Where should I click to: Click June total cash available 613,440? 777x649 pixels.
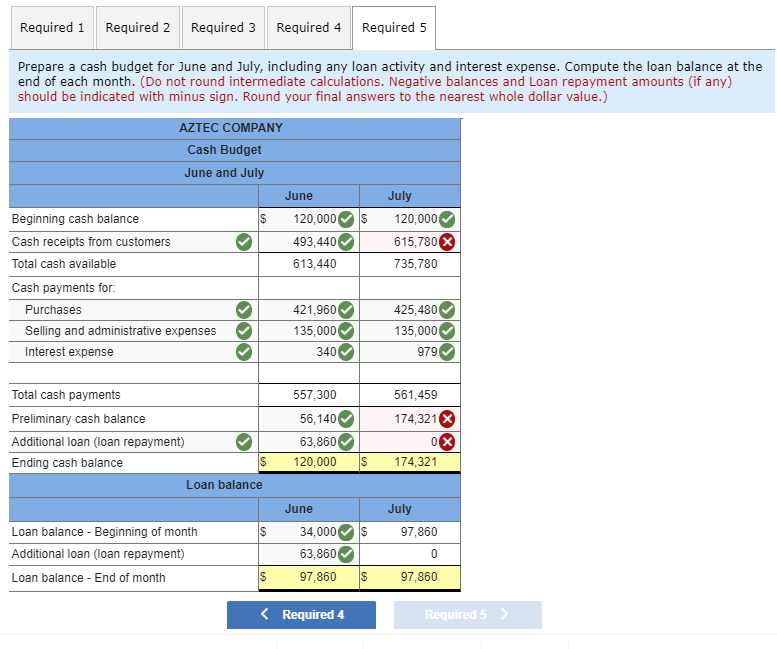point(315,264)
